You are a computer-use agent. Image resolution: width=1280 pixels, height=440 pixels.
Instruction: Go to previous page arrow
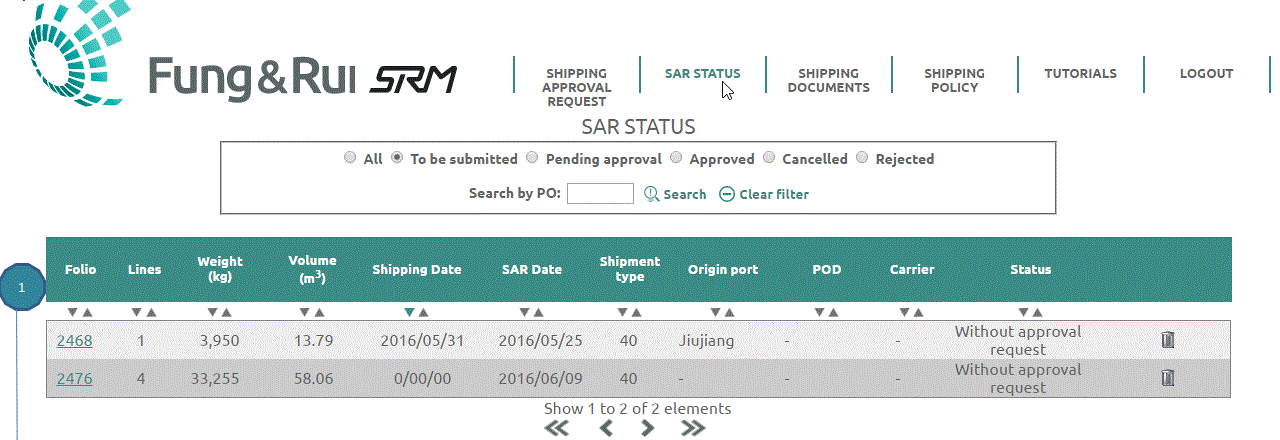tap(606, 428)
